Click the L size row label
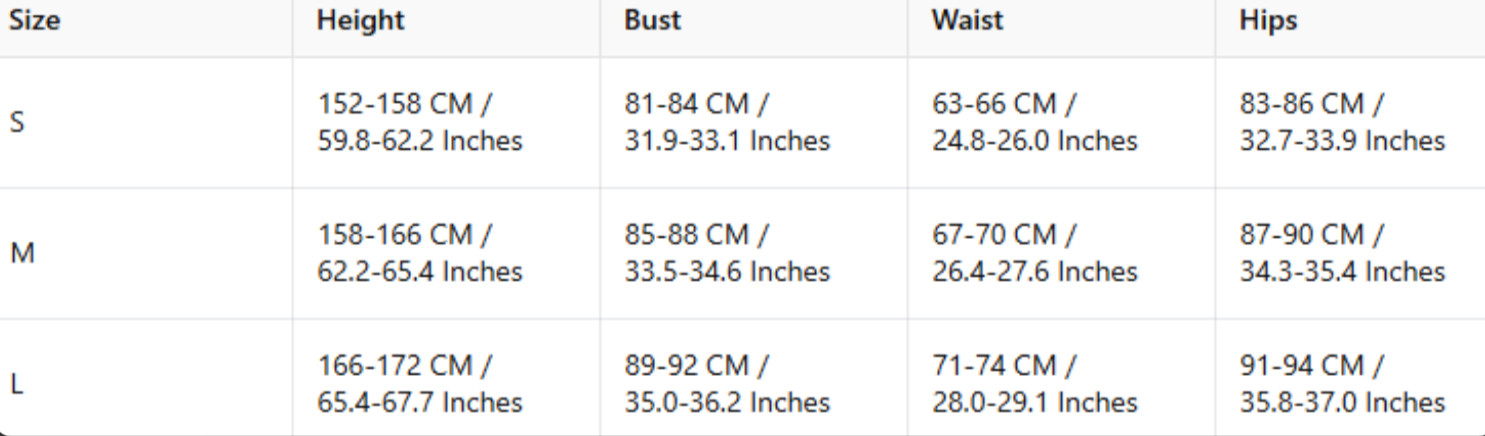The width and height of the screenshot is (1485, 436). click(16, 384)
